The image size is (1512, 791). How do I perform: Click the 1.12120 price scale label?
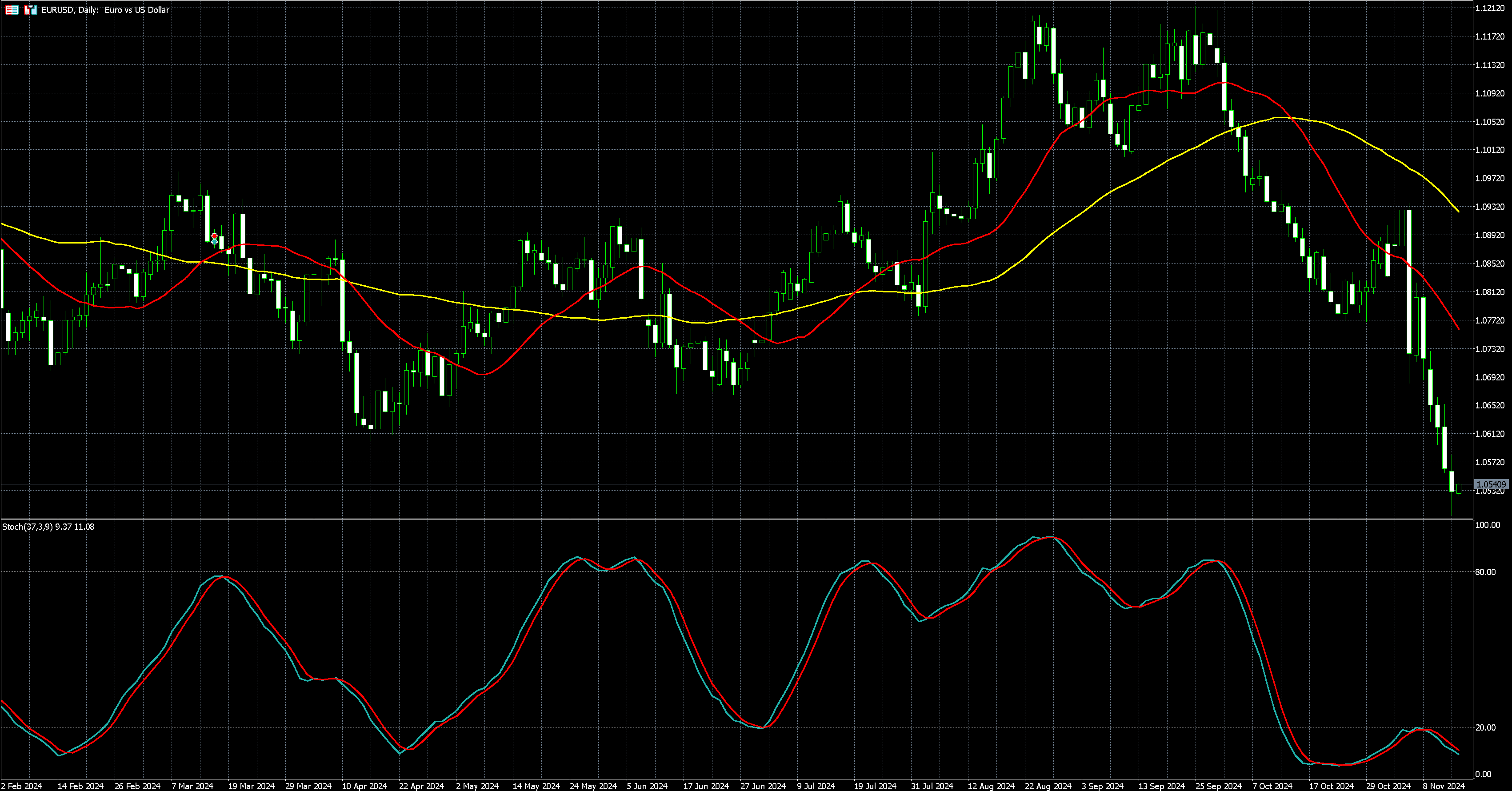(x=1490, y=8)
